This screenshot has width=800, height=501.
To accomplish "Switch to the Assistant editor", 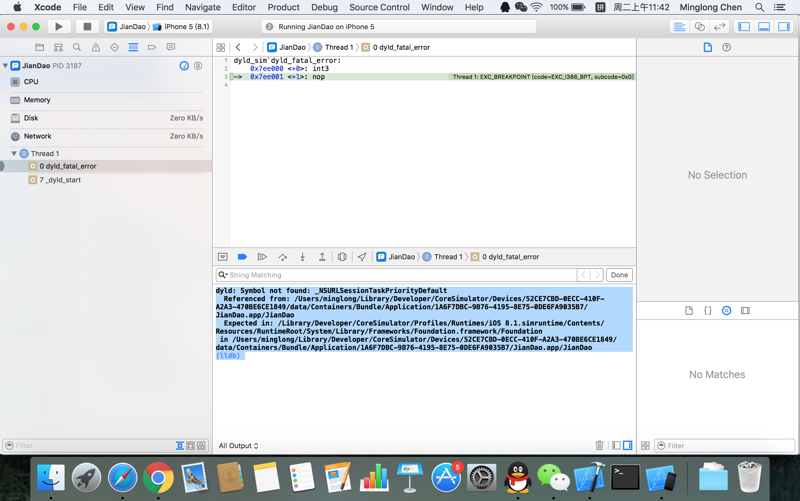I will 699,27.
